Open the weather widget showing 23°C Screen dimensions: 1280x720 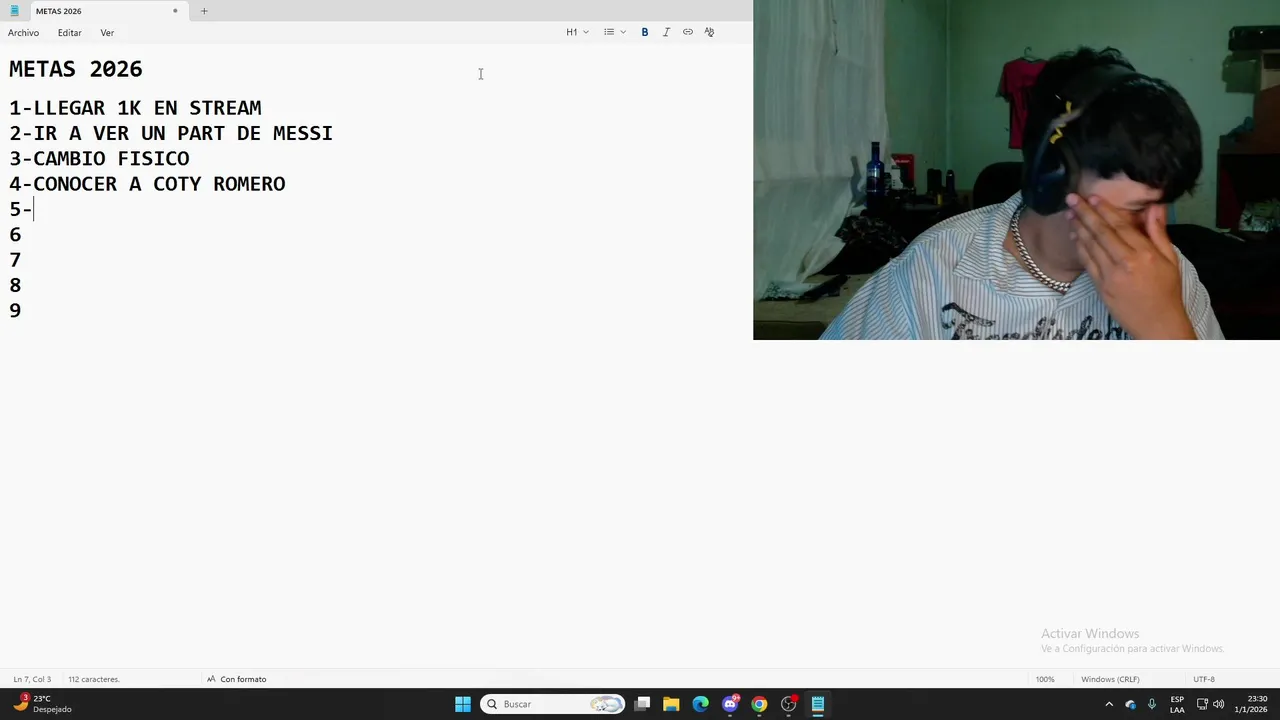click(42, 704)
